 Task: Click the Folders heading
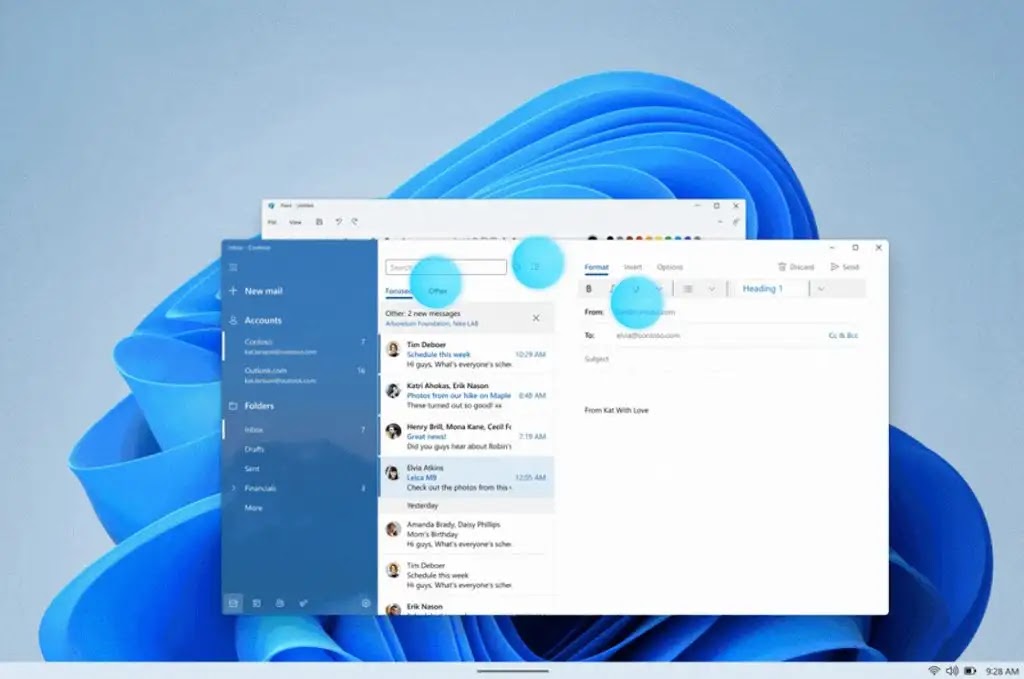coord(259,406)
